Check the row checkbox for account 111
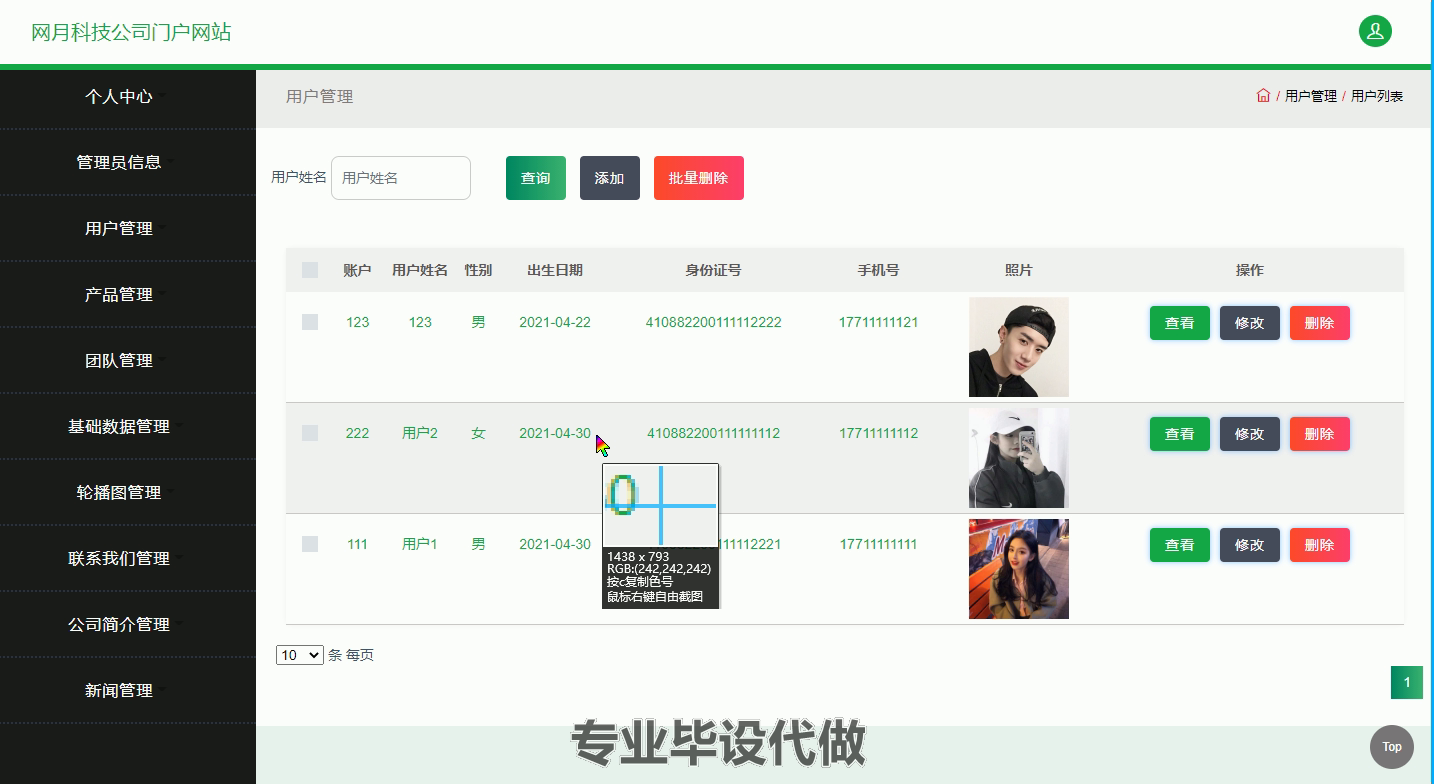The image size is (1434, 784). point(310,544)
